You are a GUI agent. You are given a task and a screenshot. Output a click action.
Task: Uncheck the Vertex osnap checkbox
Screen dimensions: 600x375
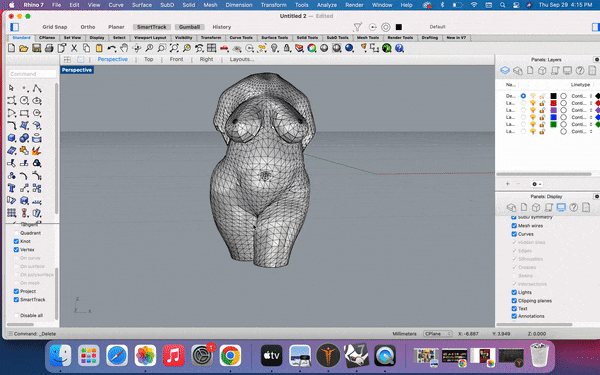coord(16,249)
